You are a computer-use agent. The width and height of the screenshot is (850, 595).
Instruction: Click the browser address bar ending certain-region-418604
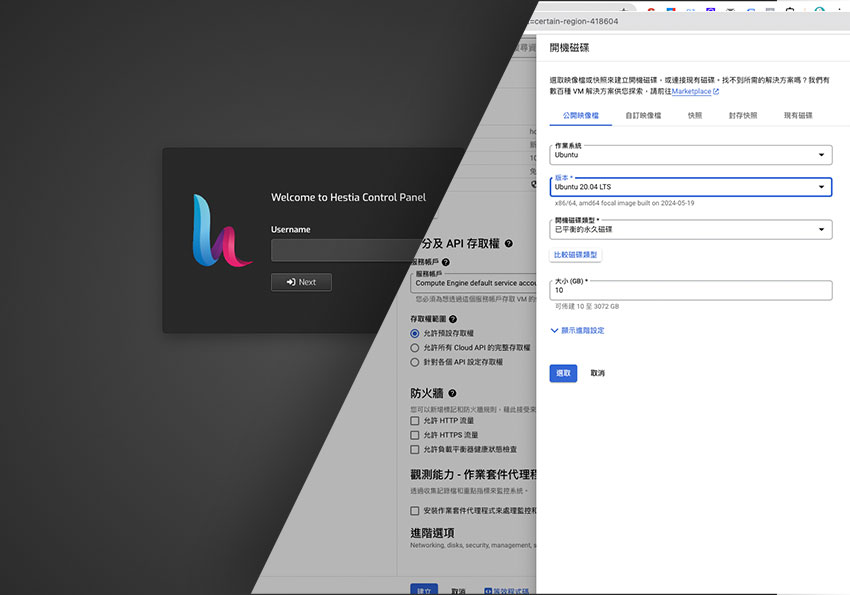(x=575, y=22)
